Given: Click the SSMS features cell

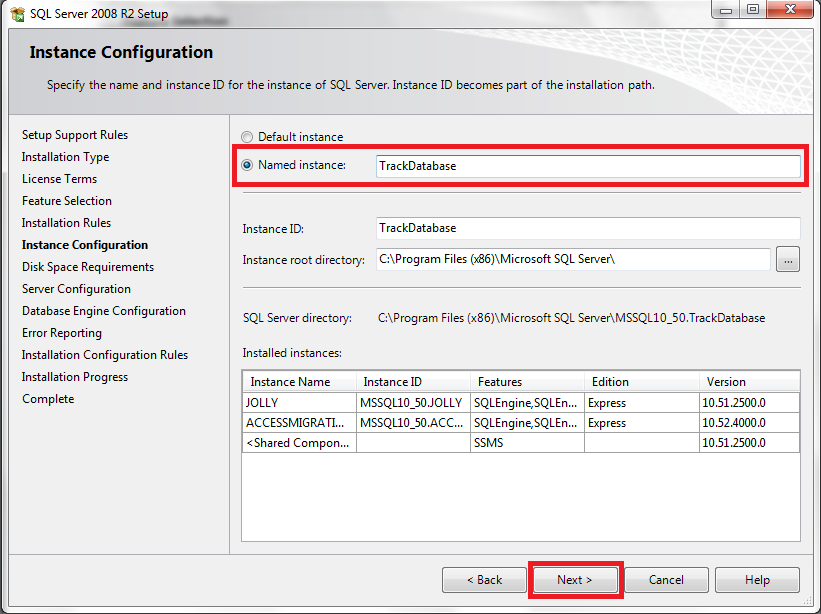Looking at the screenshot, I should [527, 443].
